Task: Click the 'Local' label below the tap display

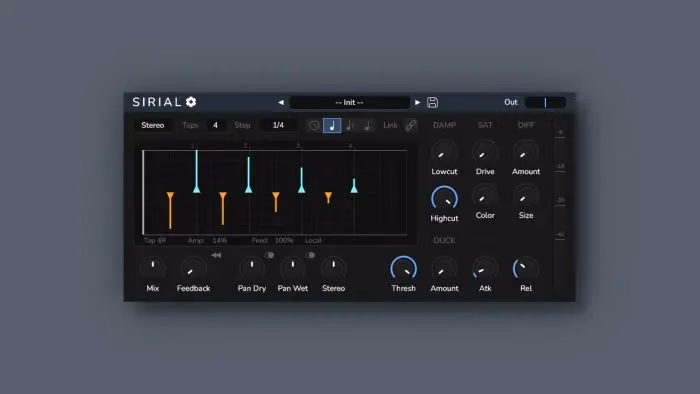Action: 313,241
